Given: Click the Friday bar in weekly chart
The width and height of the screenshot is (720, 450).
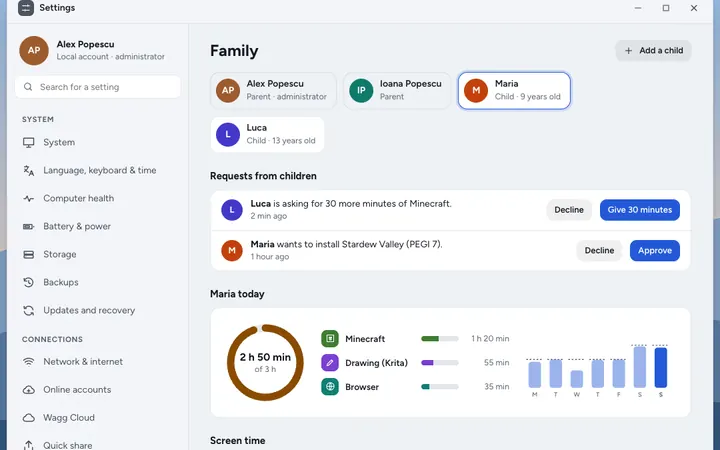Looking at the screenshot, I should pyautogui.click(x=619, y=374).
